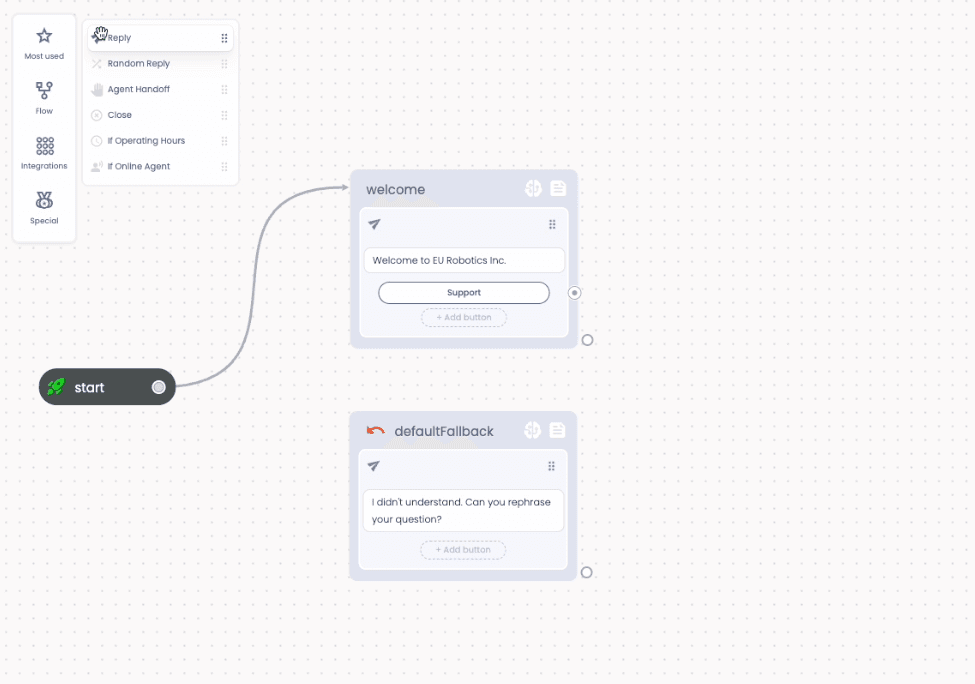Open the welcome node notes icon
Viewport: 975px width, 684px height.
[558, 188]
